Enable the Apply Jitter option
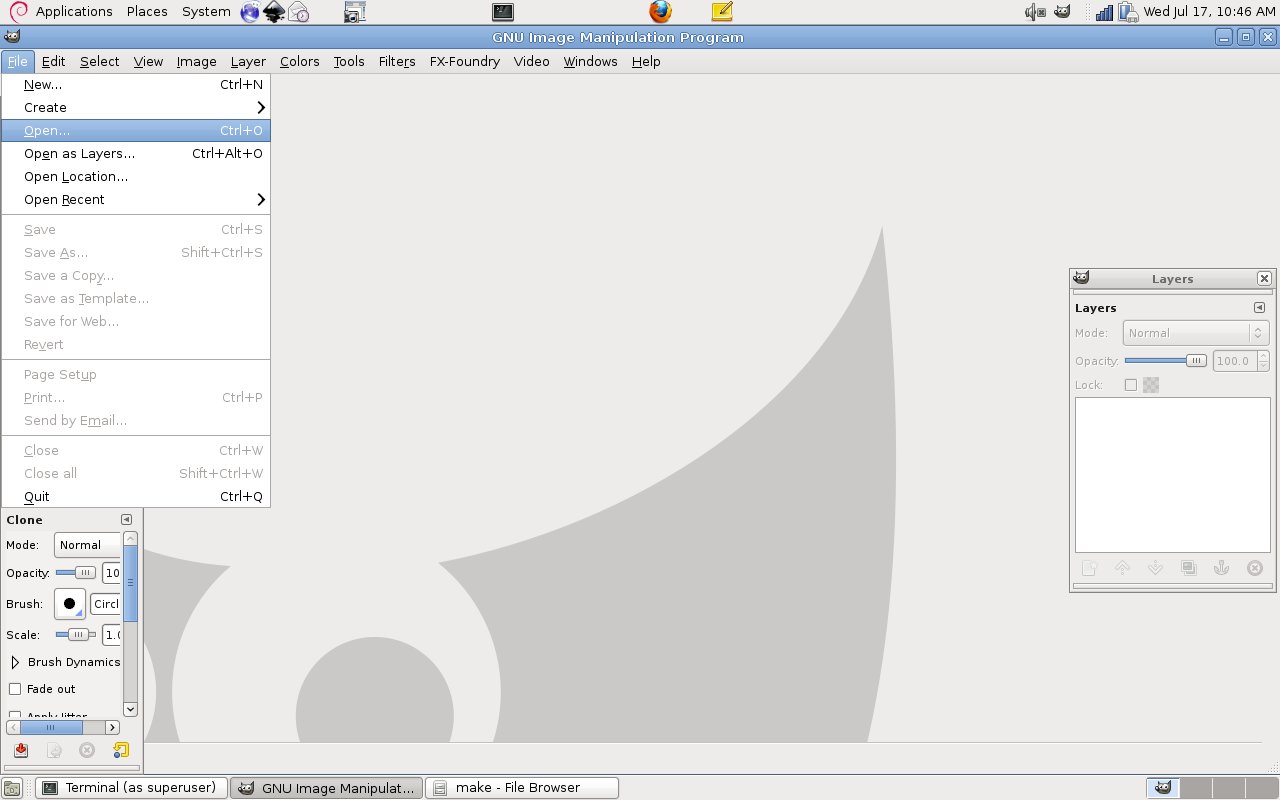The image size is (1280, 800). pos(15,712)
